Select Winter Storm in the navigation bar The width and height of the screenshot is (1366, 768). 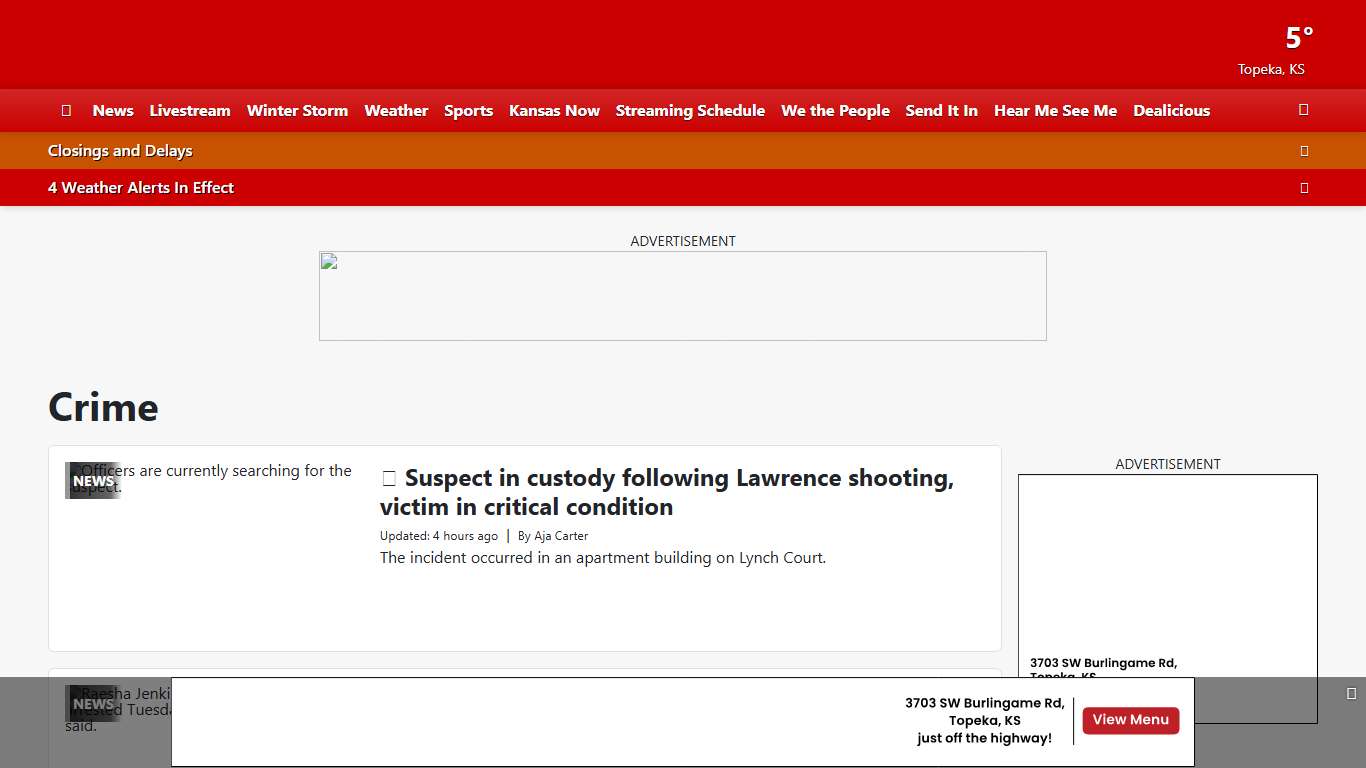(x=297, y=111)
